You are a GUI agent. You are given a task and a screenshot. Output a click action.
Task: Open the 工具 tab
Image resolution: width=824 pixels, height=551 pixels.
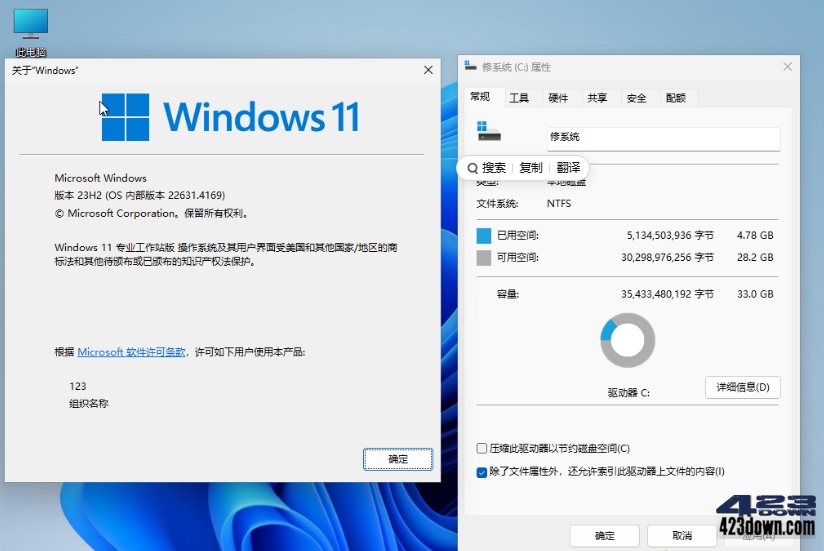point(519,98)
